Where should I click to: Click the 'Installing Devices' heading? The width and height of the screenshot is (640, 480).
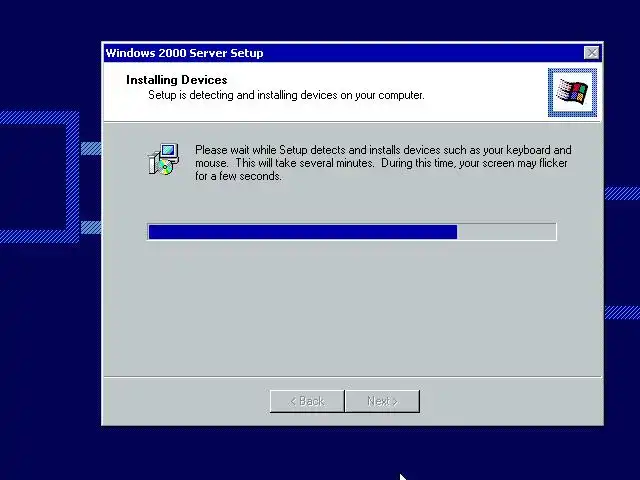[177, 80]
